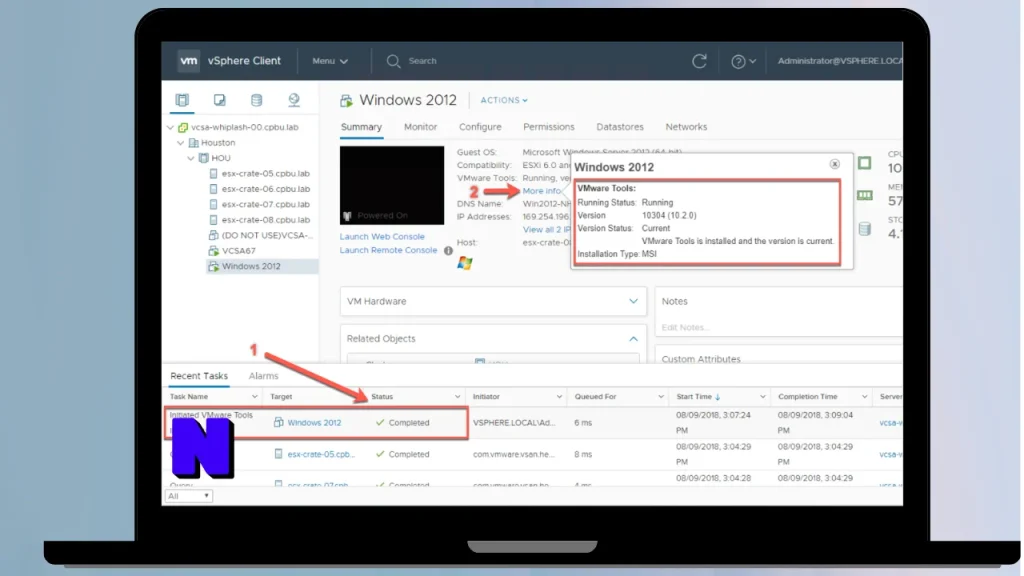Open the Windows 2012 target link in tasks
Screen dimensions: 1024x576
314,423
